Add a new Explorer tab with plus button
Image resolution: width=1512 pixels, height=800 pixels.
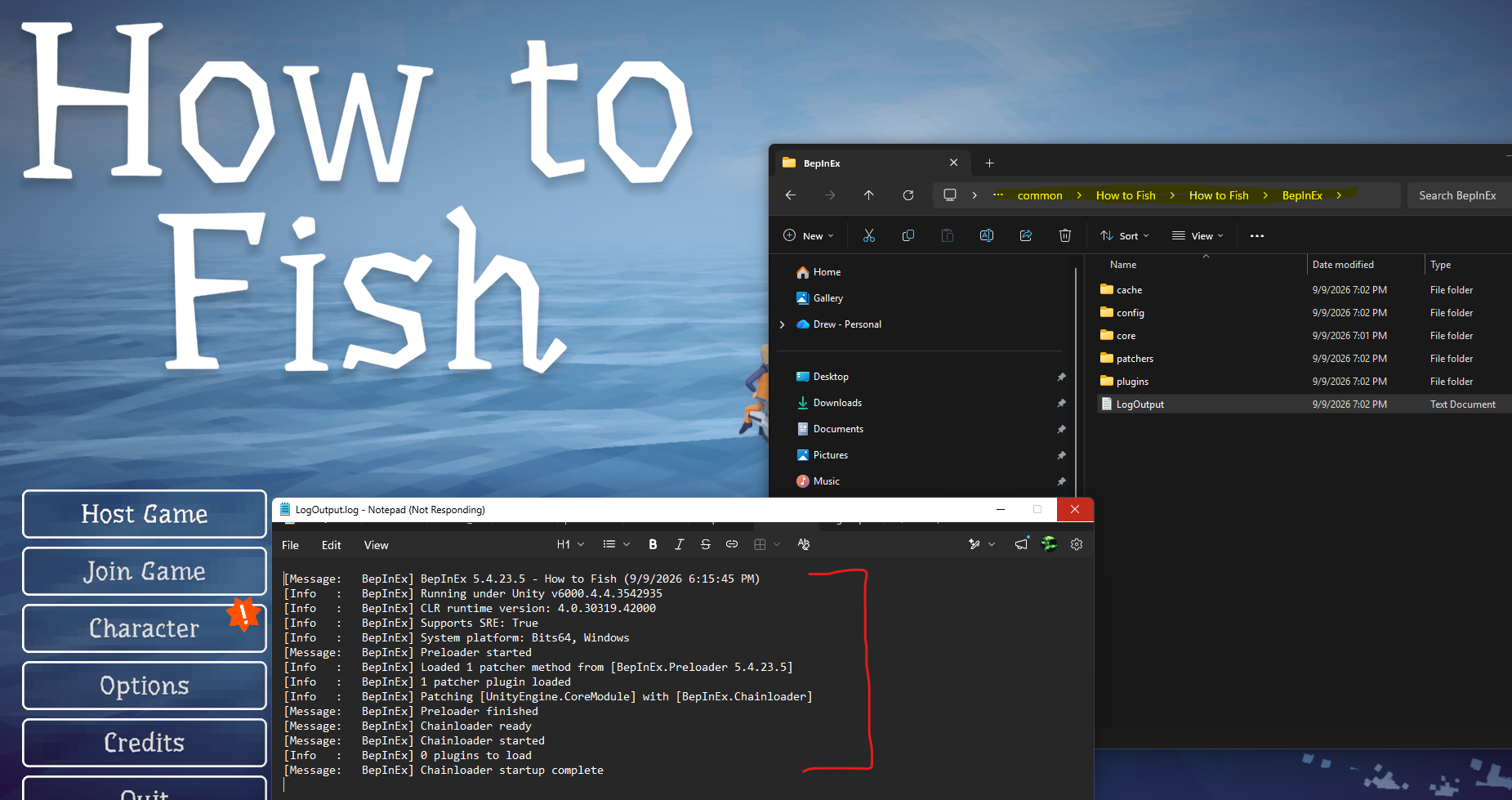point(989,163)
